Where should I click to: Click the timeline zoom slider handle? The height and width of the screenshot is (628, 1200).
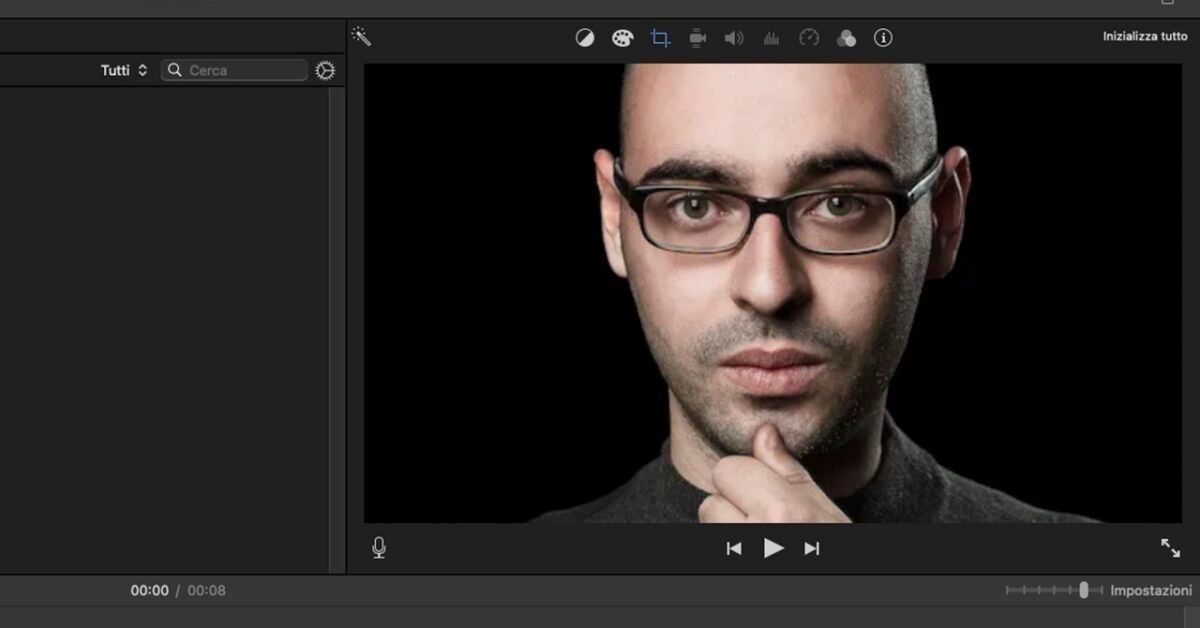tap(1084, 590)
